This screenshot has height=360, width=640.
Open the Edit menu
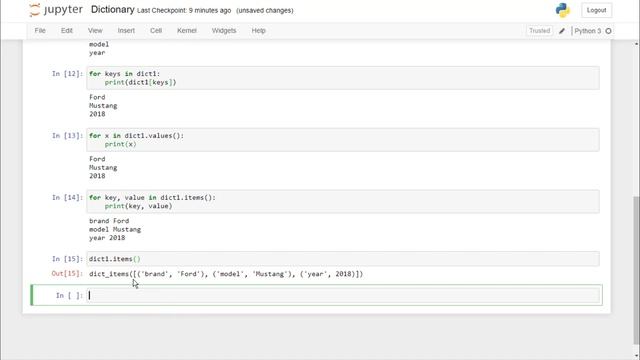point(67,31)
